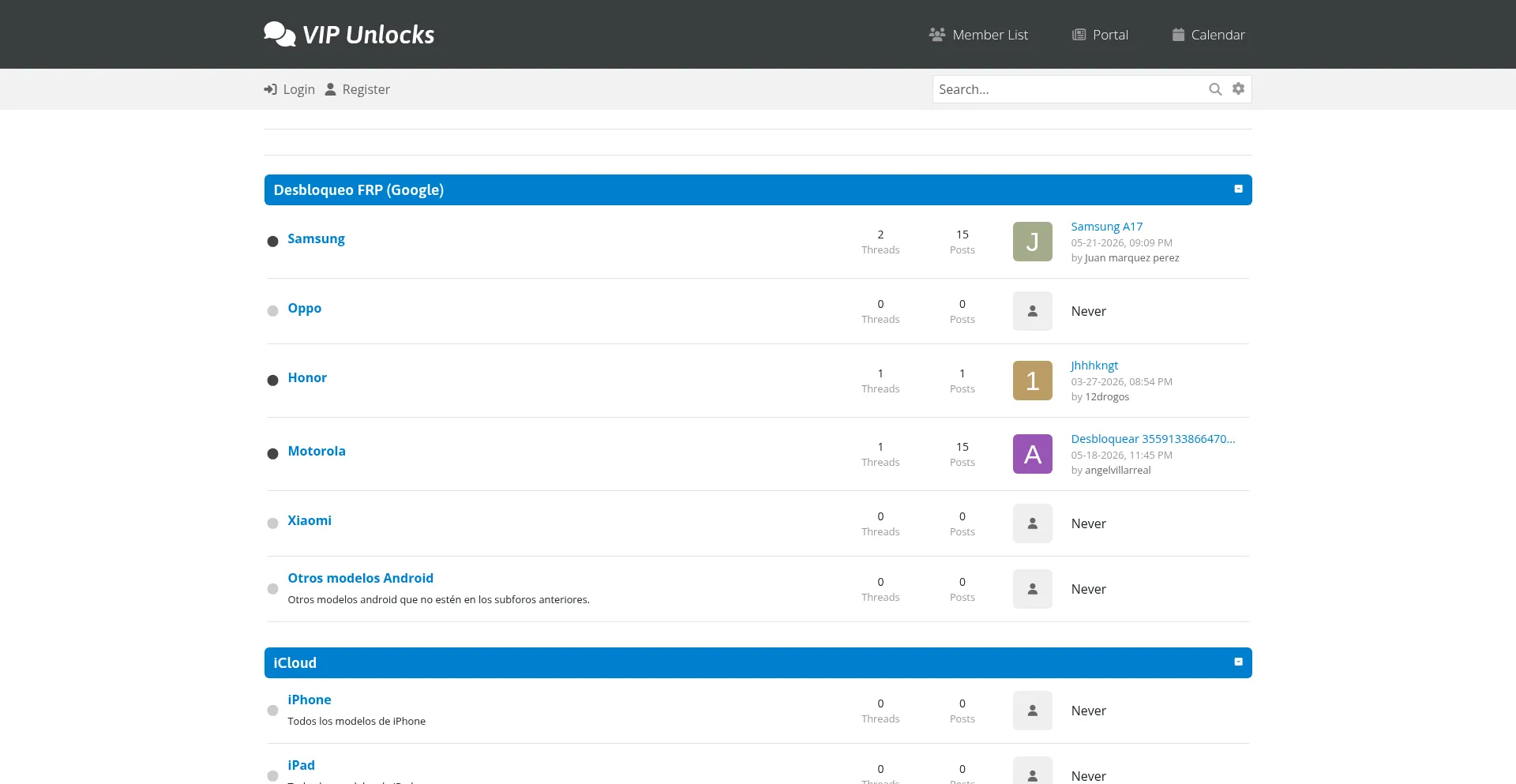Open the iPad forum
This screenshot has width=1516, height=784.
coord(301,765)
